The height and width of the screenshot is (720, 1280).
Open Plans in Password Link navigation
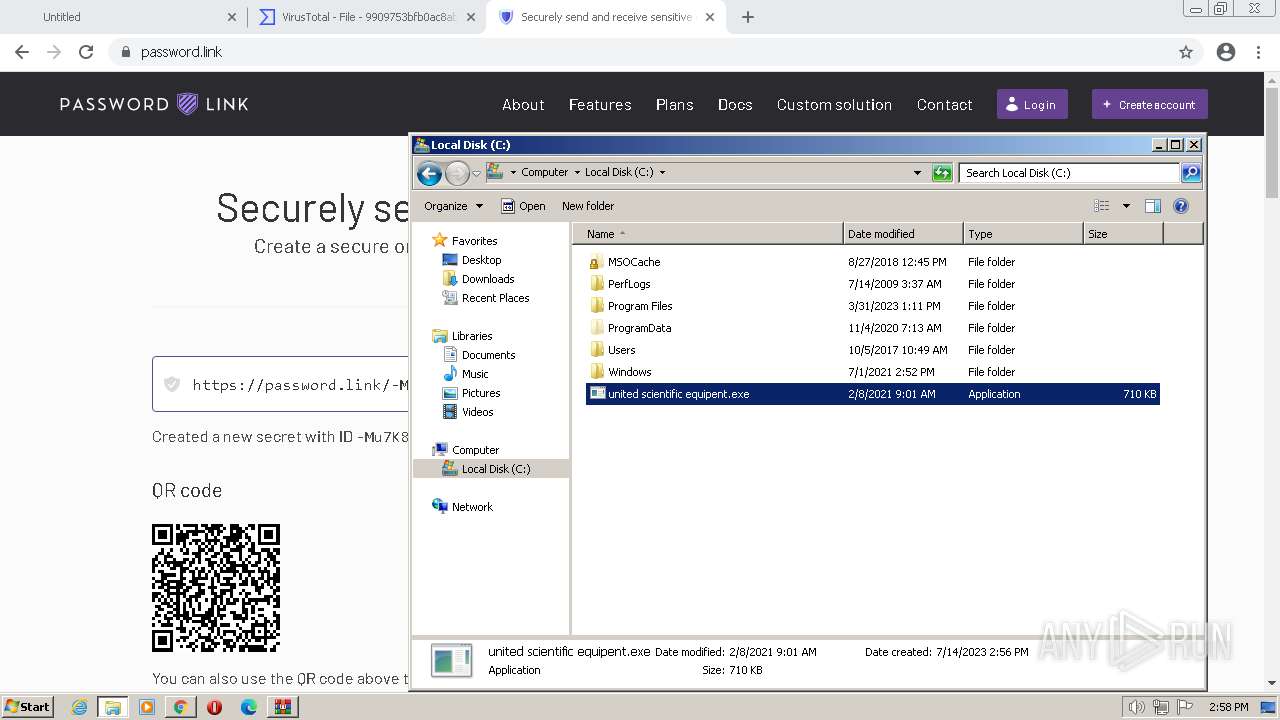675,104
